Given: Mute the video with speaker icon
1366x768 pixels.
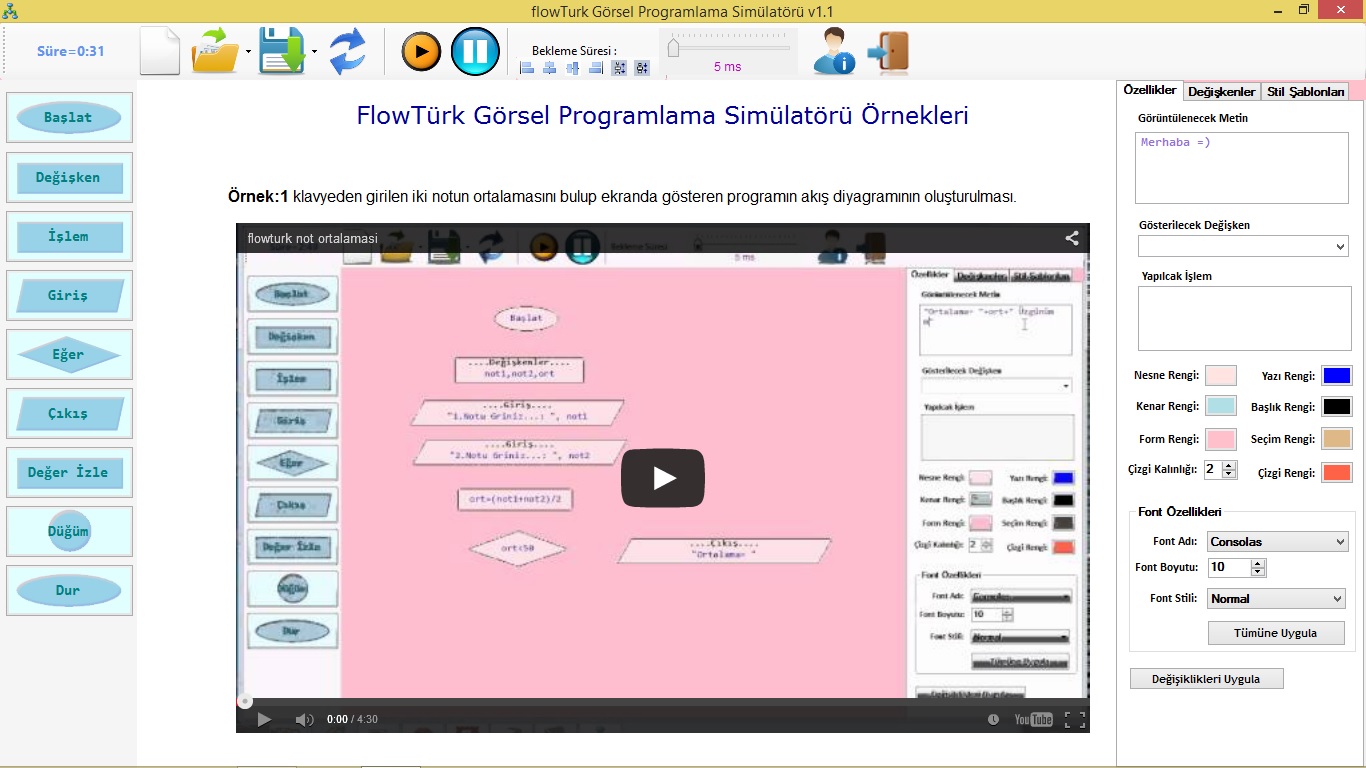Looking at the screenshot, I should [x=304, y=719].
